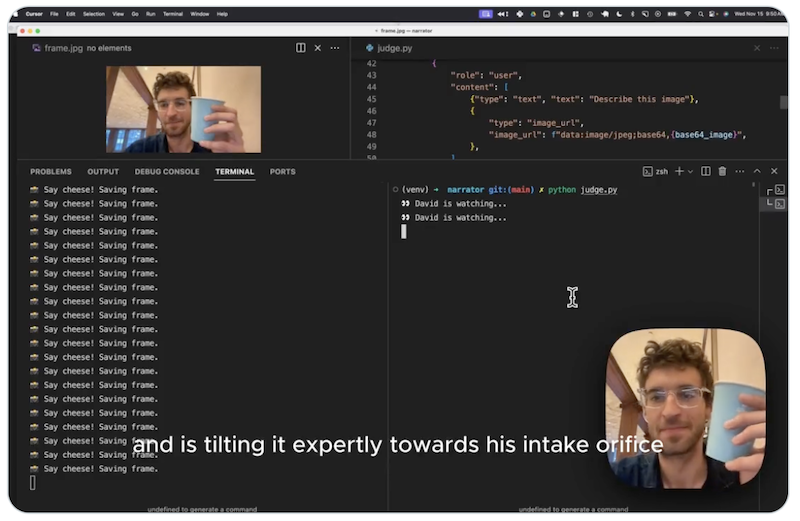Click the python judge.py command in terminal
Image resolution: width=800 pixels, height=521 pixels.
[582, 190]
